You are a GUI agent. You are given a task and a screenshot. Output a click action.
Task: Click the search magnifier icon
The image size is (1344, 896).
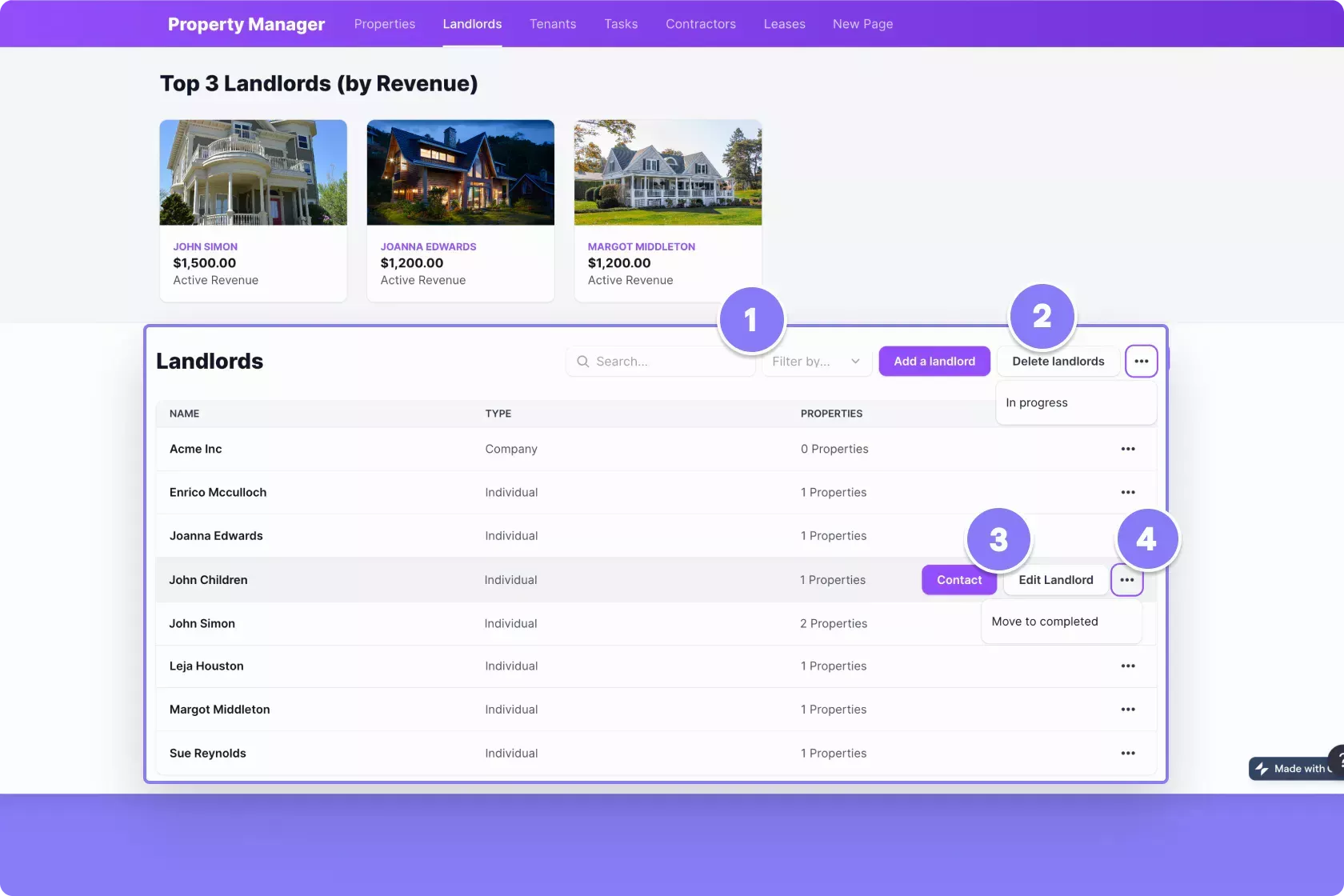click(x=583, y=362)
